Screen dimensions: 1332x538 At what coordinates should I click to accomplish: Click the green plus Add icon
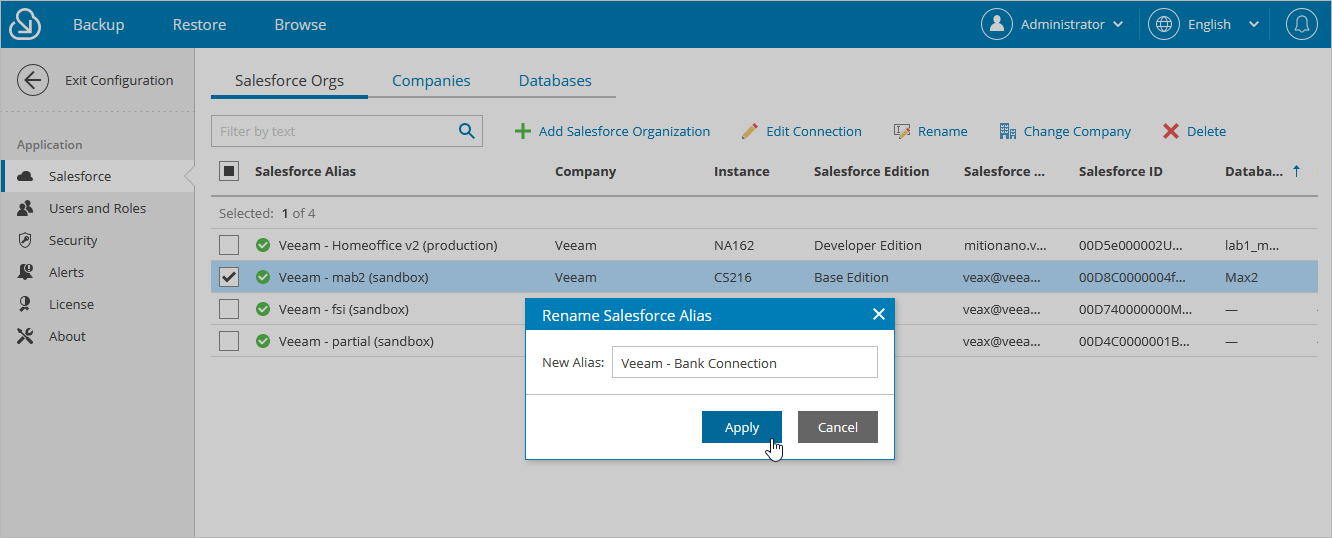point(523,131)
